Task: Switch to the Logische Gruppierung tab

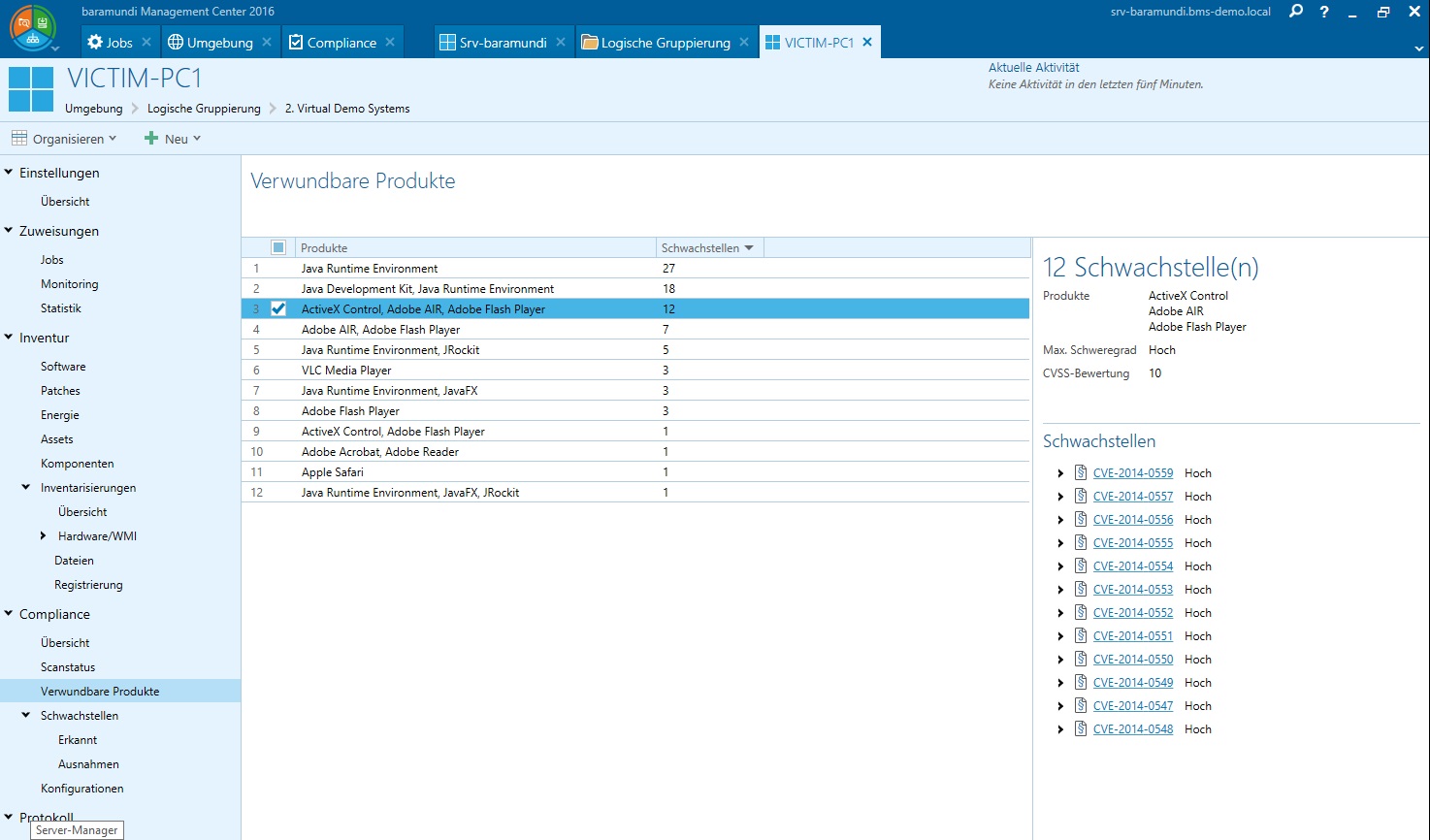Action: (x=666, y=43)
